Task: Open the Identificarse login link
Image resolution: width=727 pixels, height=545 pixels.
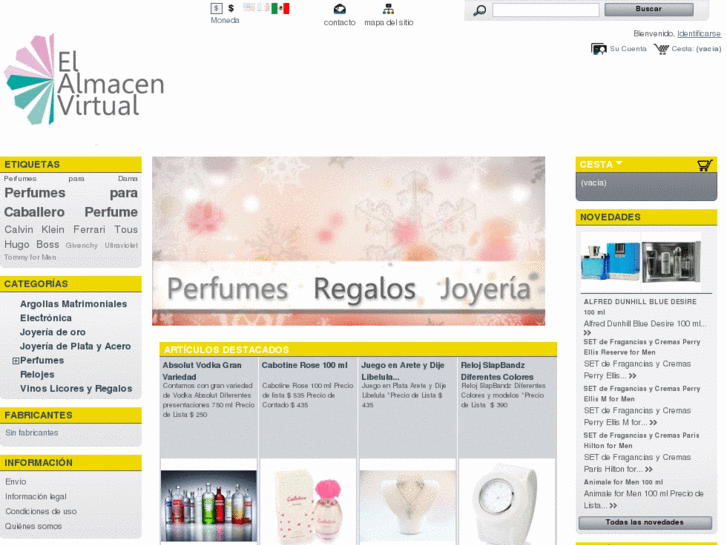Action: 699,33
